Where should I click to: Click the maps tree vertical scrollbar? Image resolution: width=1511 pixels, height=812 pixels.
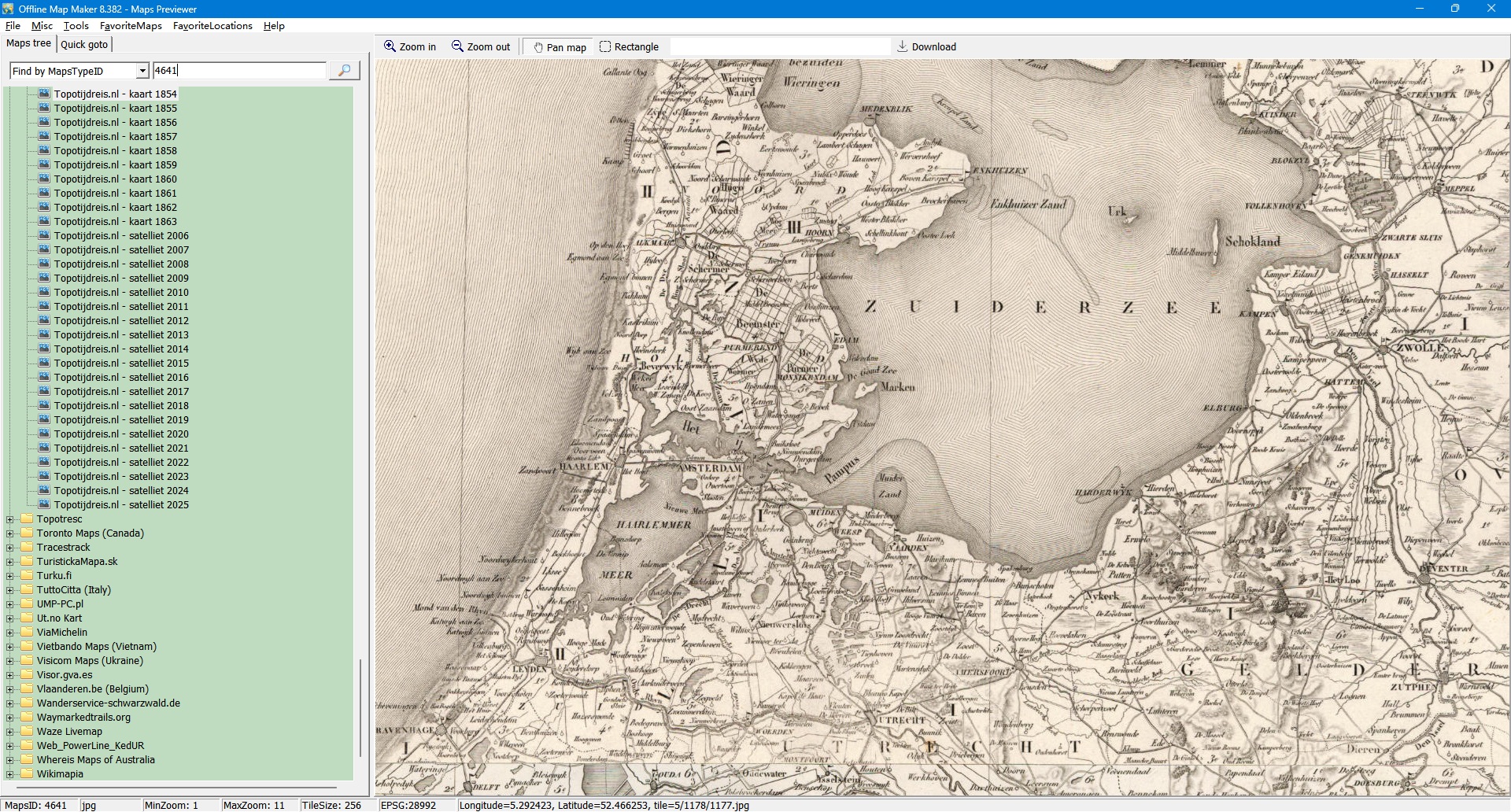(x=360, y=707)
